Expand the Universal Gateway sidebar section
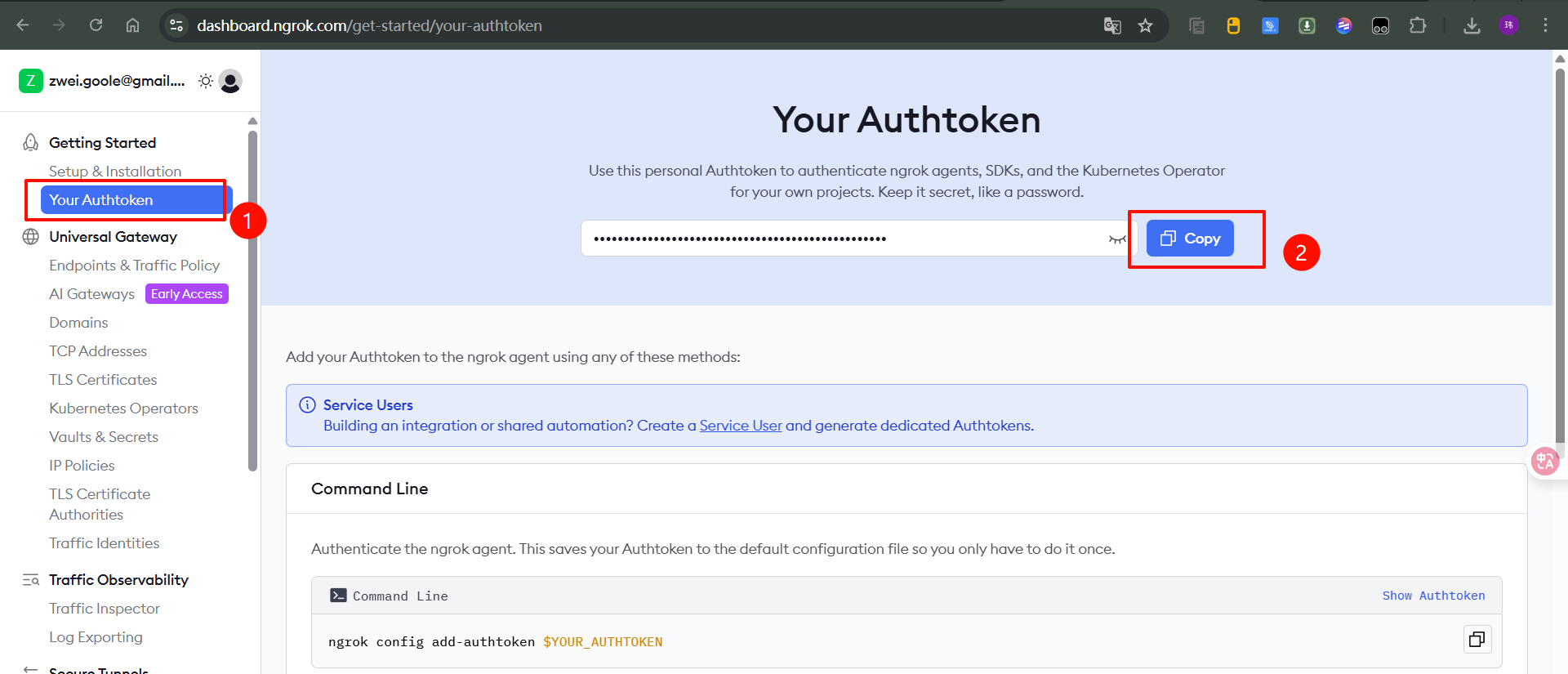This screenshot has height=674, width=1568. [113, 237]
